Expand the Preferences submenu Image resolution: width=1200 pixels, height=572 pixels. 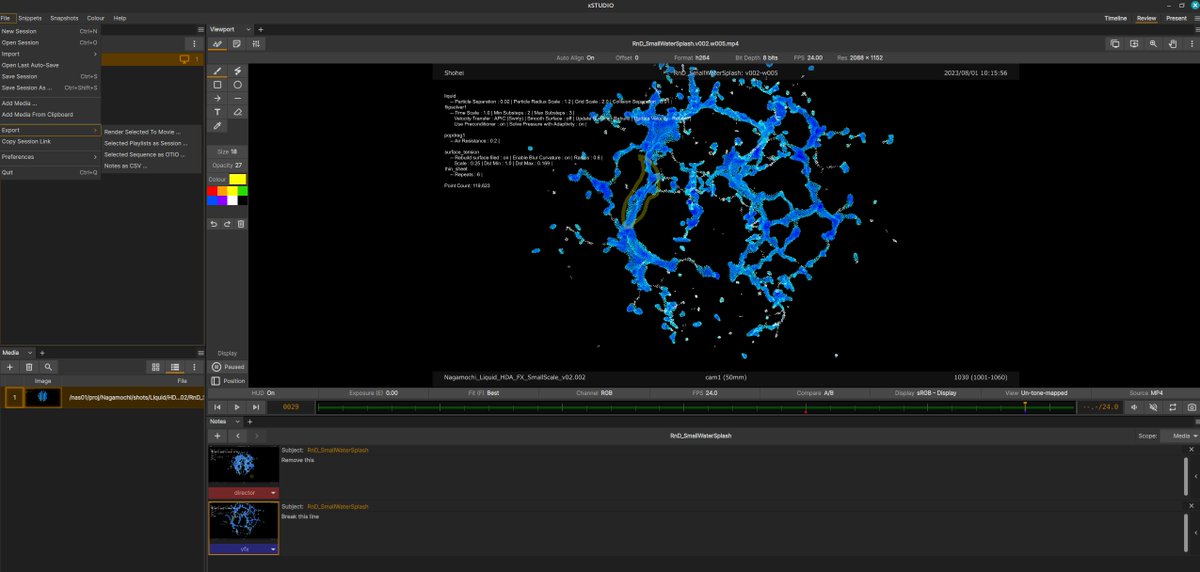point(50,157)
